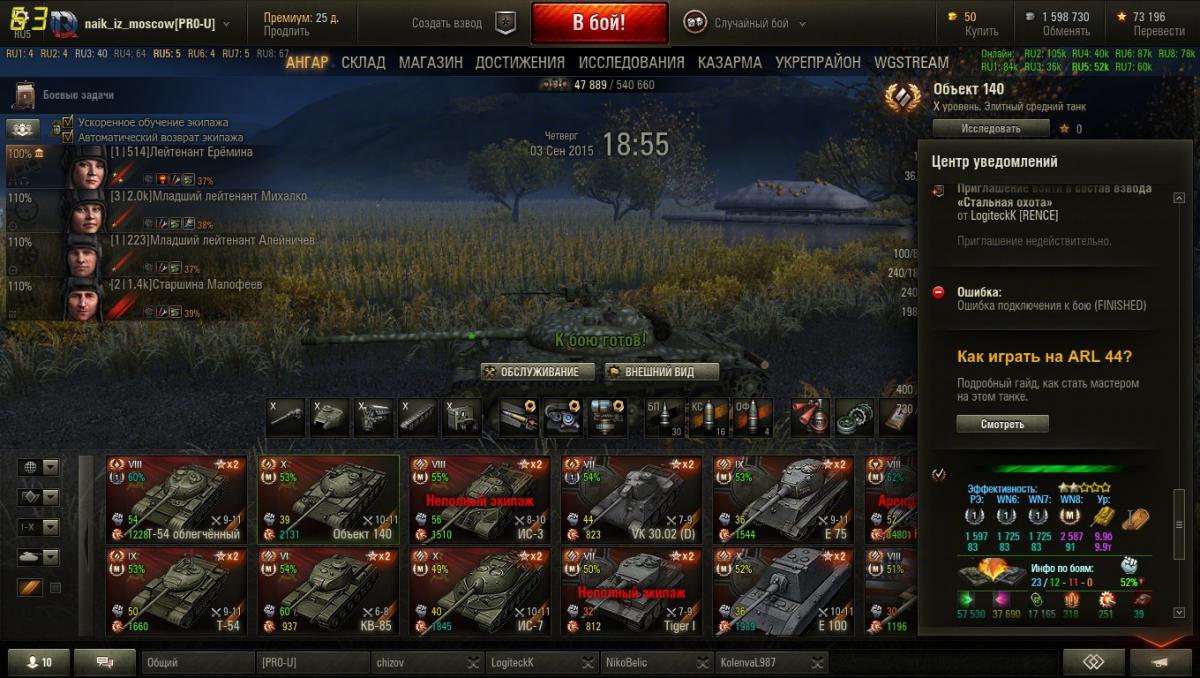
Task: Switch to the МАГАЗИН tab
Action: [x=431, y=62]
